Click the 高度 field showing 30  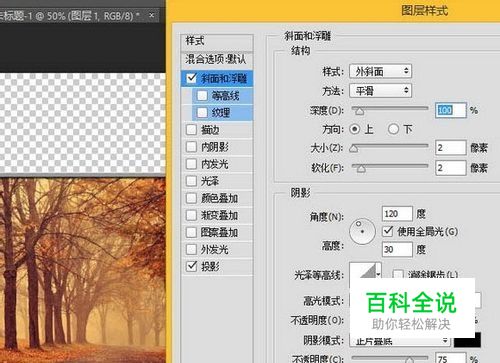coord(397,249)
